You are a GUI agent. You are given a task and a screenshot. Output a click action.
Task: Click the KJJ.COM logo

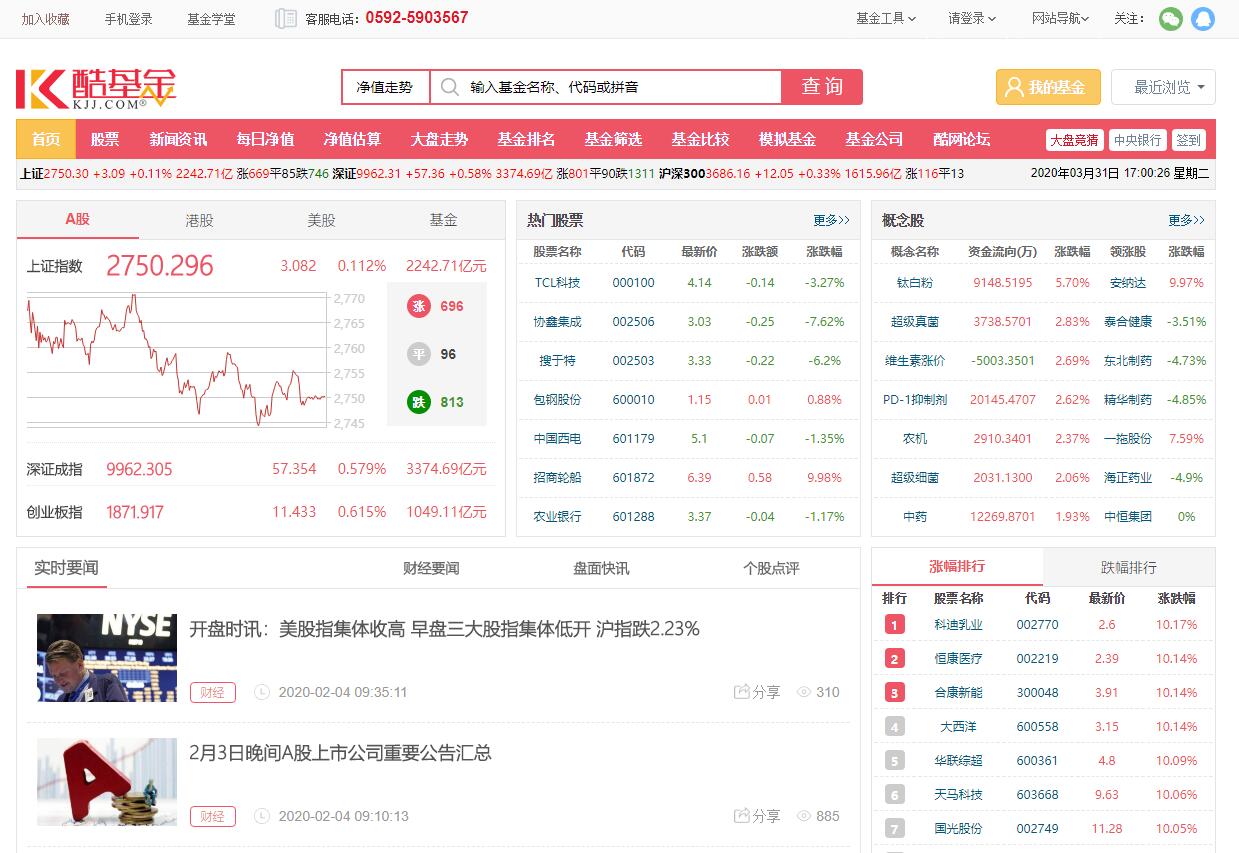click(x=96, y=88)
